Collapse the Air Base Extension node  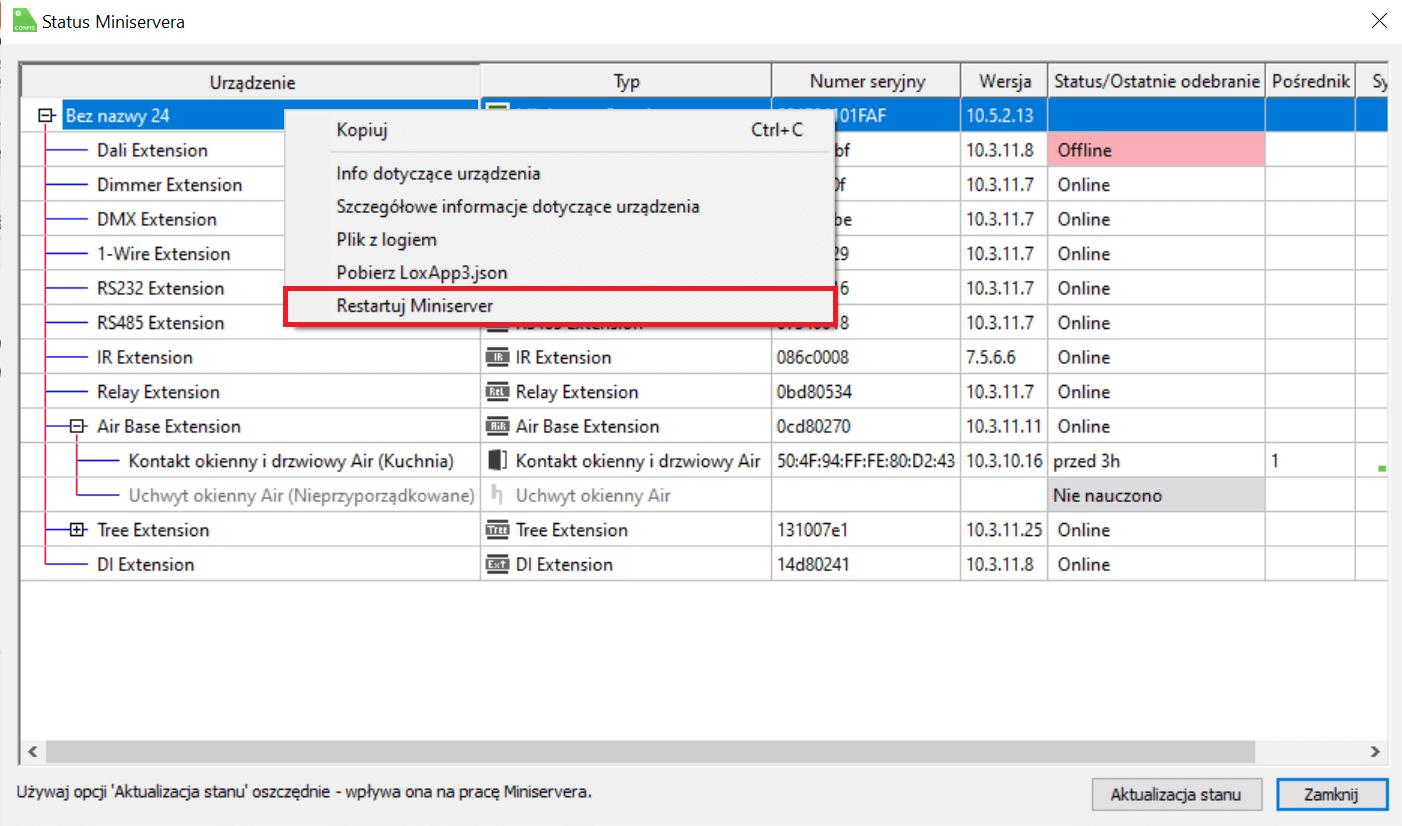coord(77,427)
